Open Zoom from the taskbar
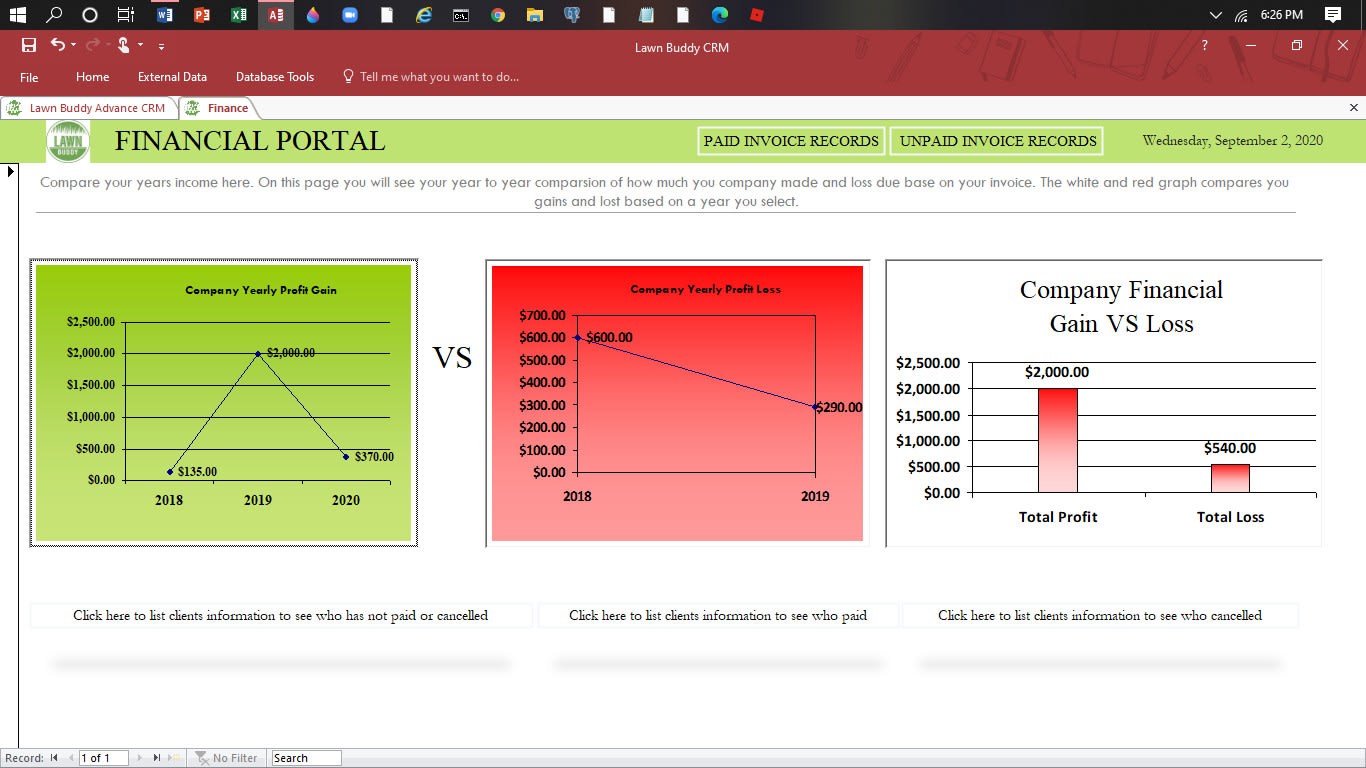 click(350, 15)
